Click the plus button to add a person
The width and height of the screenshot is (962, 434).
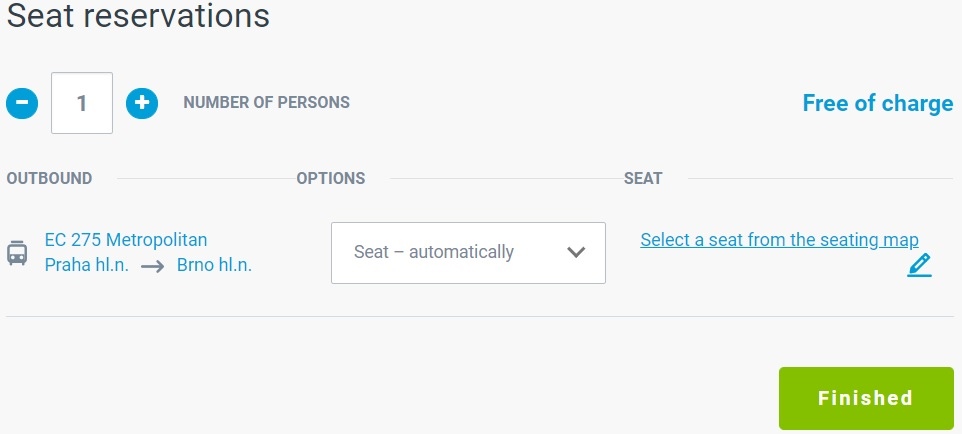pyautogui.click(x=142, y=102)
